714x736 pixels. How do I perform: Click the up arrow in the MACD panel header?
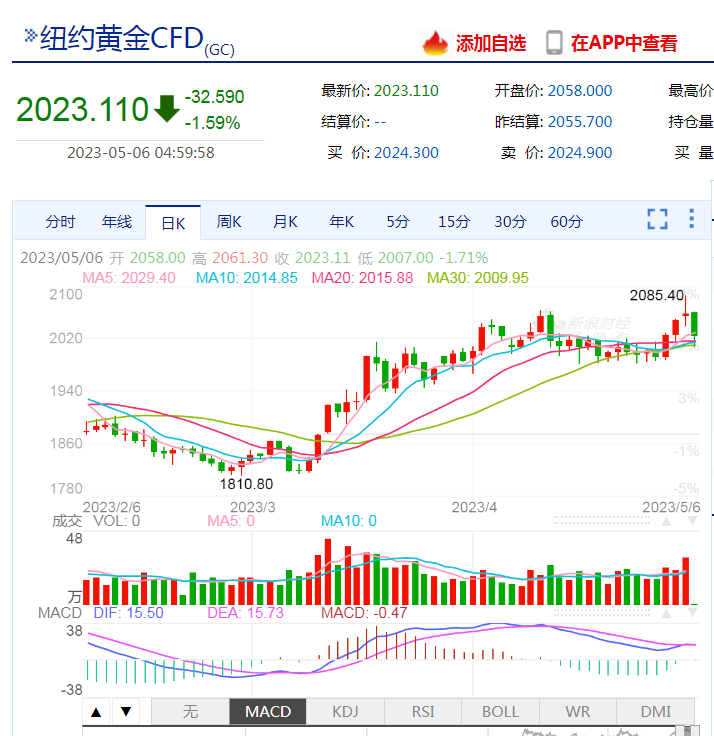pos(666,613)
